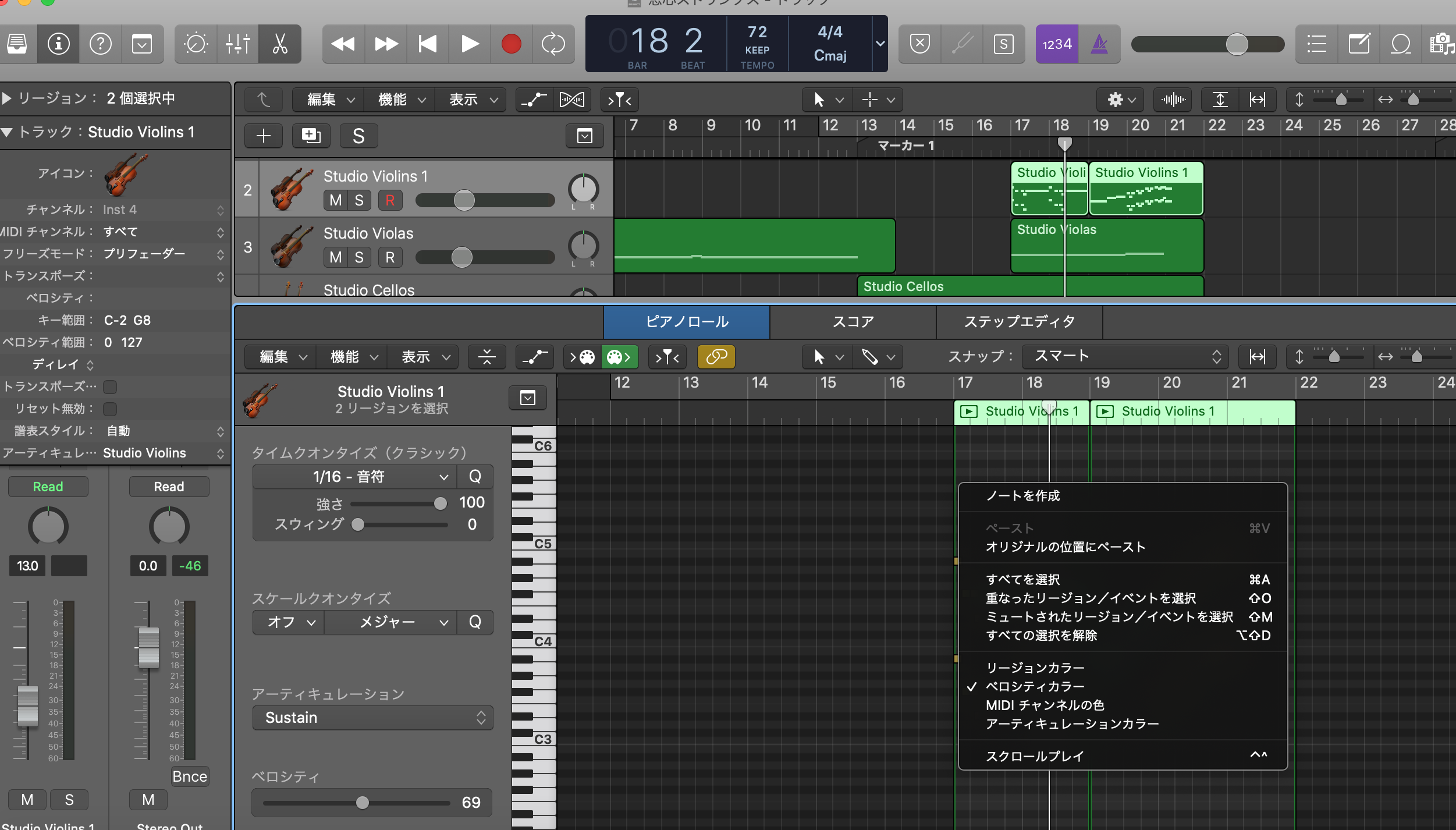Screen dimensions: 1456x830
Task: Toggle the Cycle loop button
Action: click(x=553, y=44)
